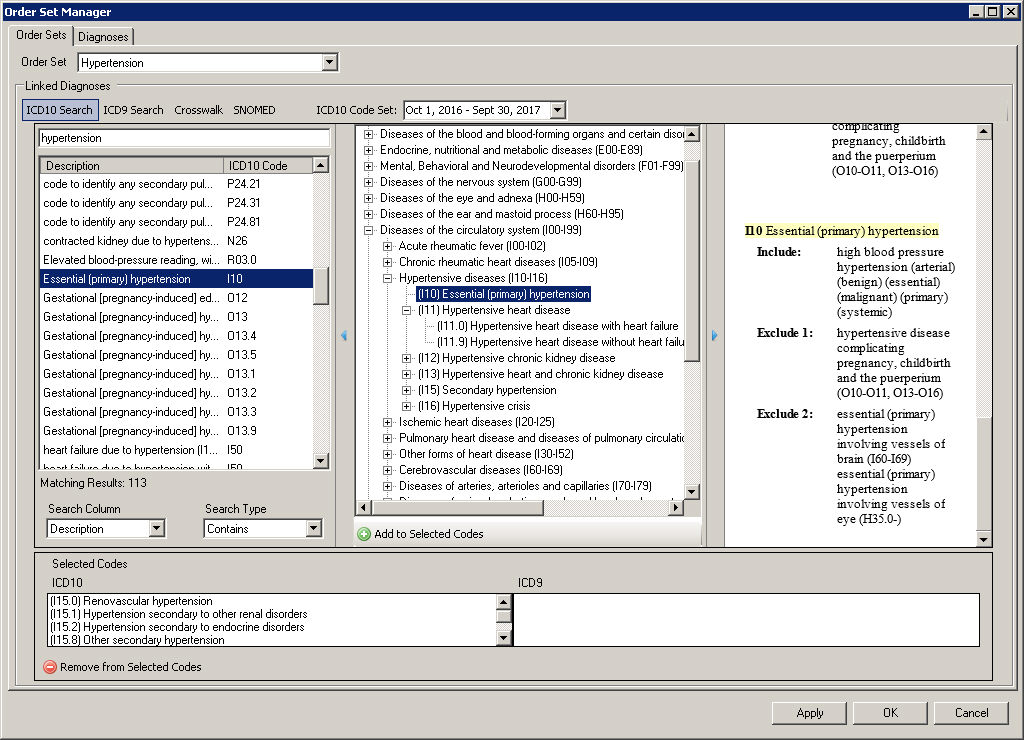Image resolution: width=1024 pixels, height=740 pixels.
Task: Open the Search Type Contains dropdown
Action: click(x=313, y=528)
